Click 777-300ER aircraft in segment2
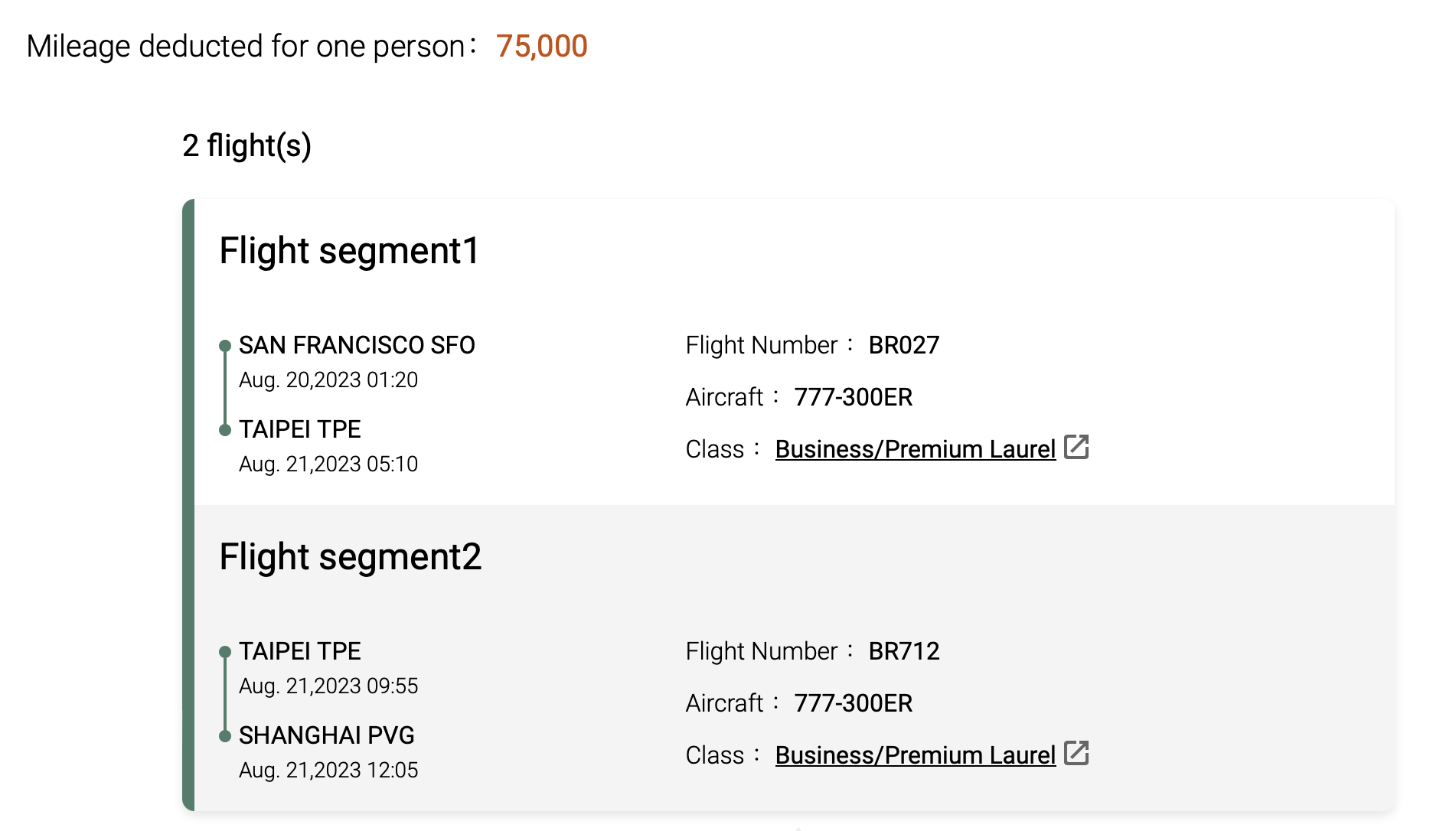This screenshot has height=831, width=1456. pos(853,703)
